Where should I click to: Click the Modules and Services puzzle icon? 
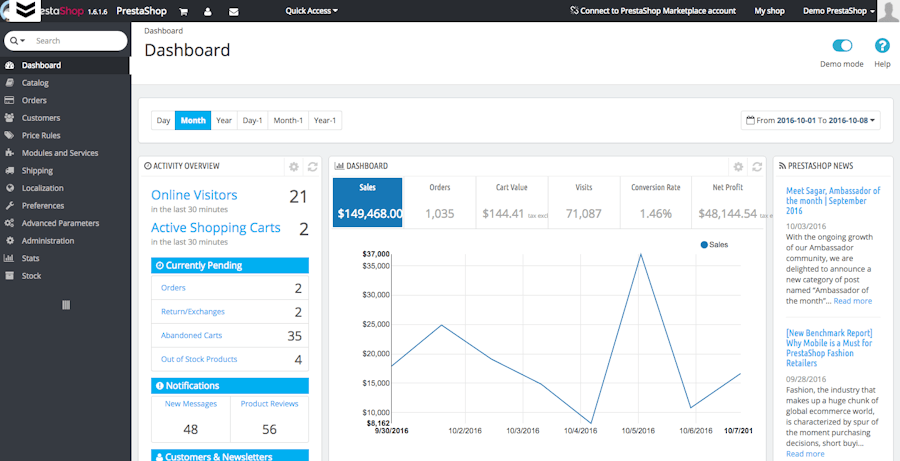(x=9, y=153)
